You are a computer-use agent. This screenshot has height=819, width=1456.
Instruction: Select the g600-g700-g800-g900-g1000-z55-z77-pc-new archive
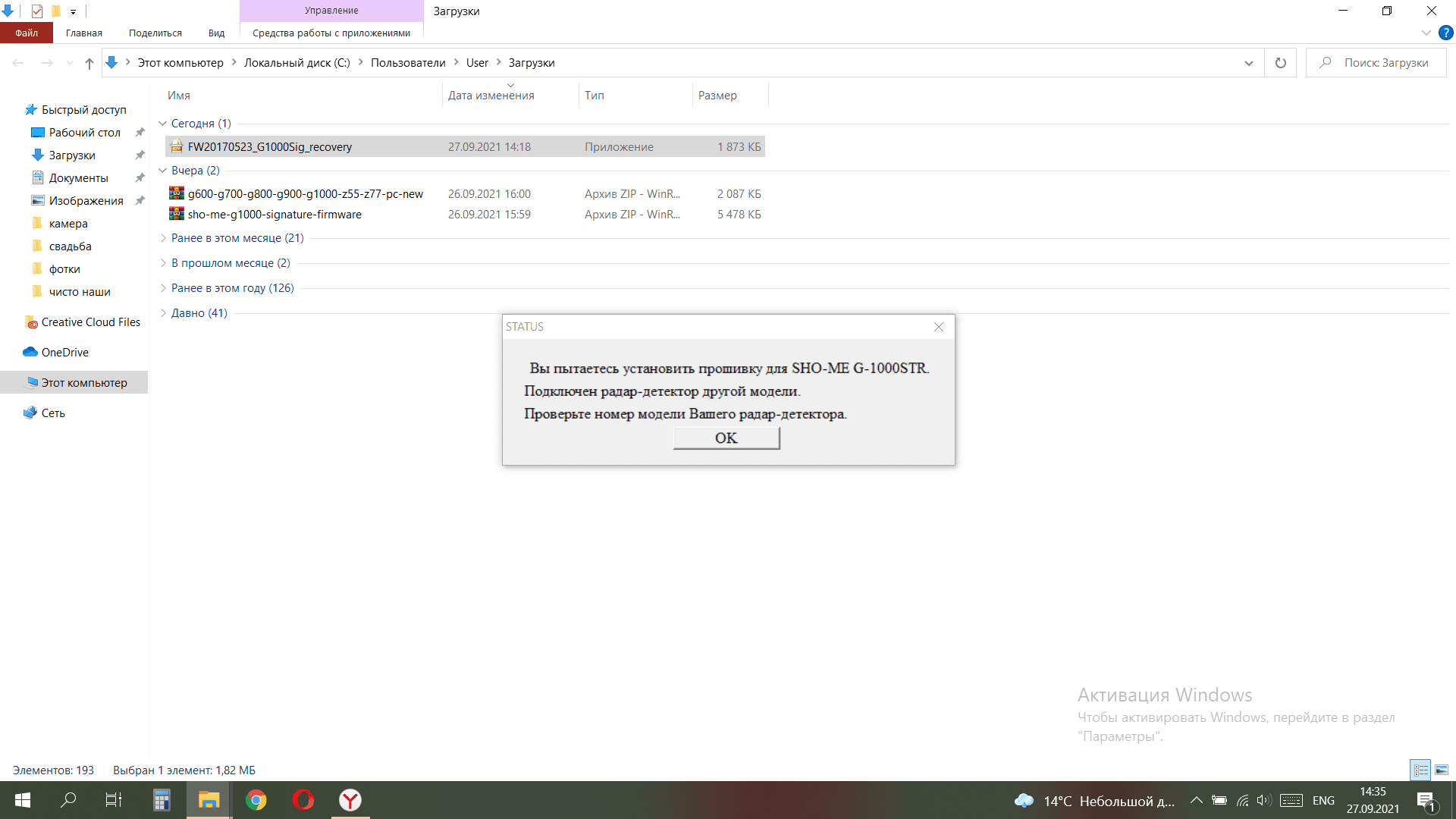tap(465, 194)
